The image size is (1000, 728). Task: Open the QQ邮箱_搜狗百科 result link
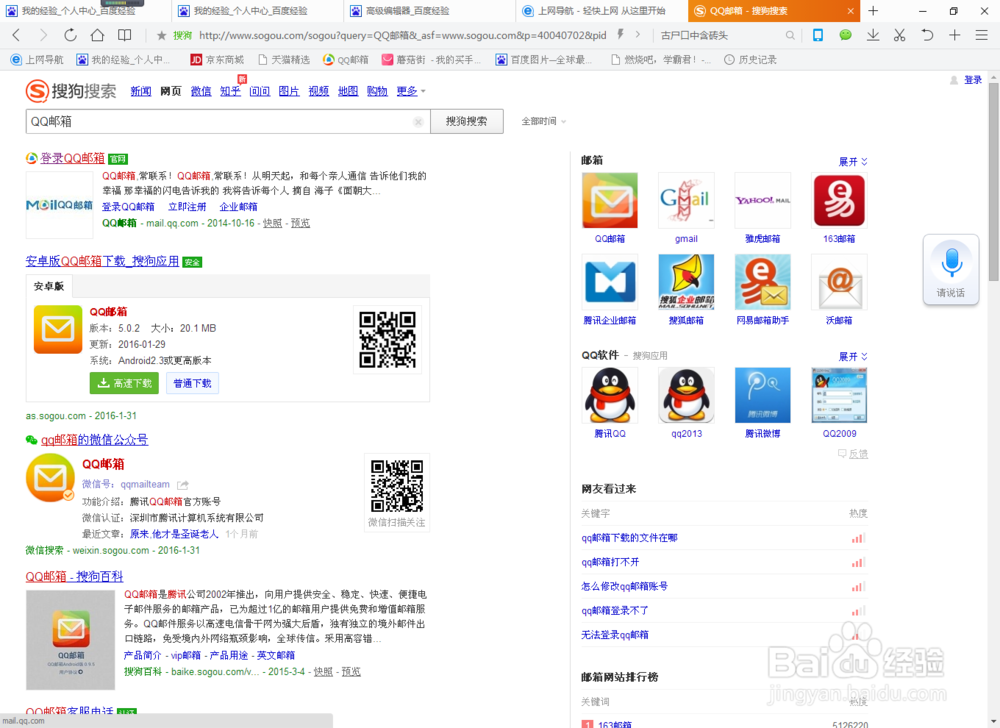[74, 576]
